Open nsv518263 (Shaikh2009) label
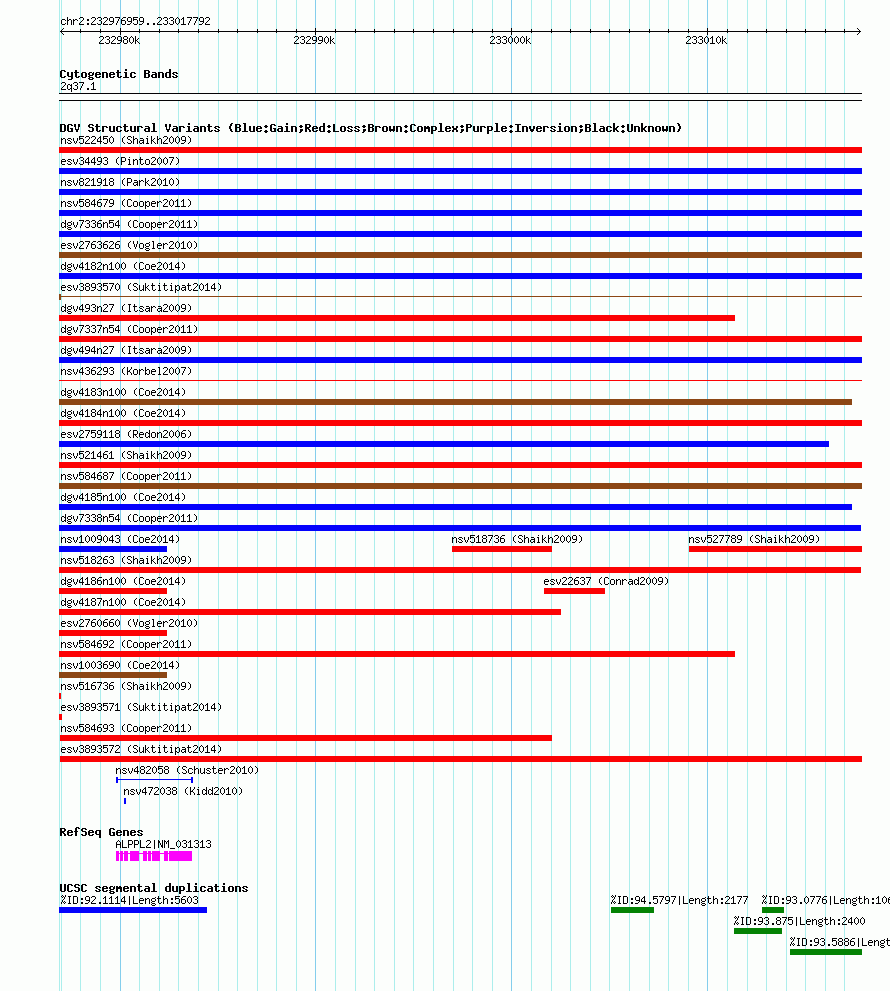 point(126,560)
